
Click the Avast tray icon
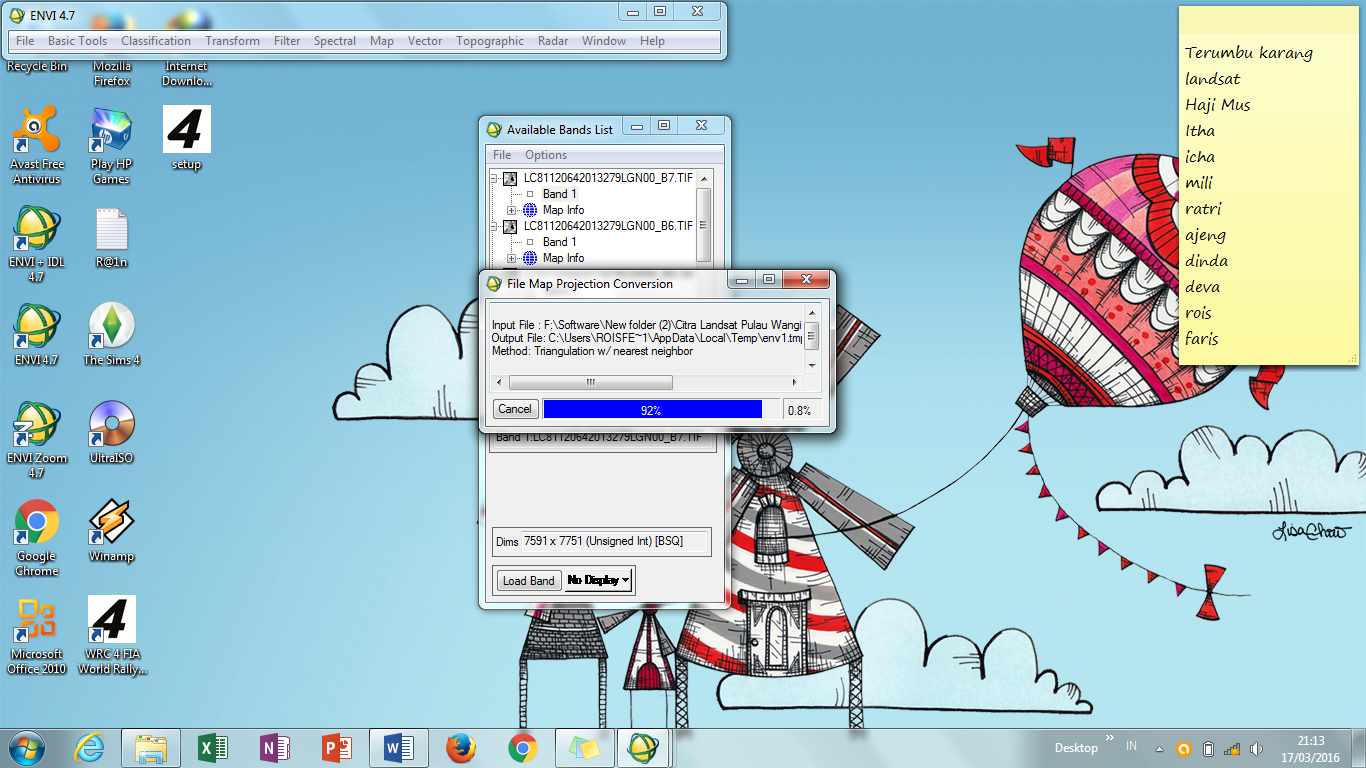1184,749
